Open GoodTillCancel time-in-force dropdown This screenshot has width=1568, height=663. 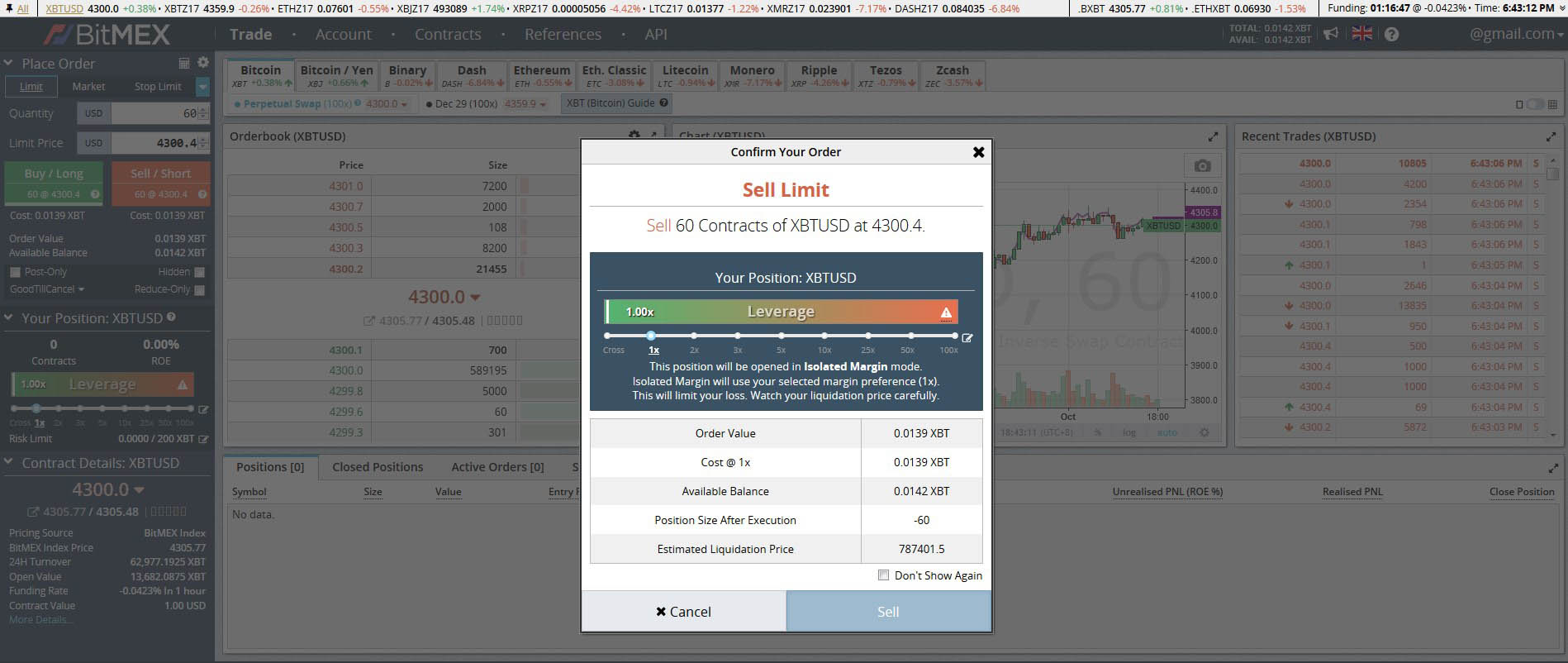coord(47,289)
